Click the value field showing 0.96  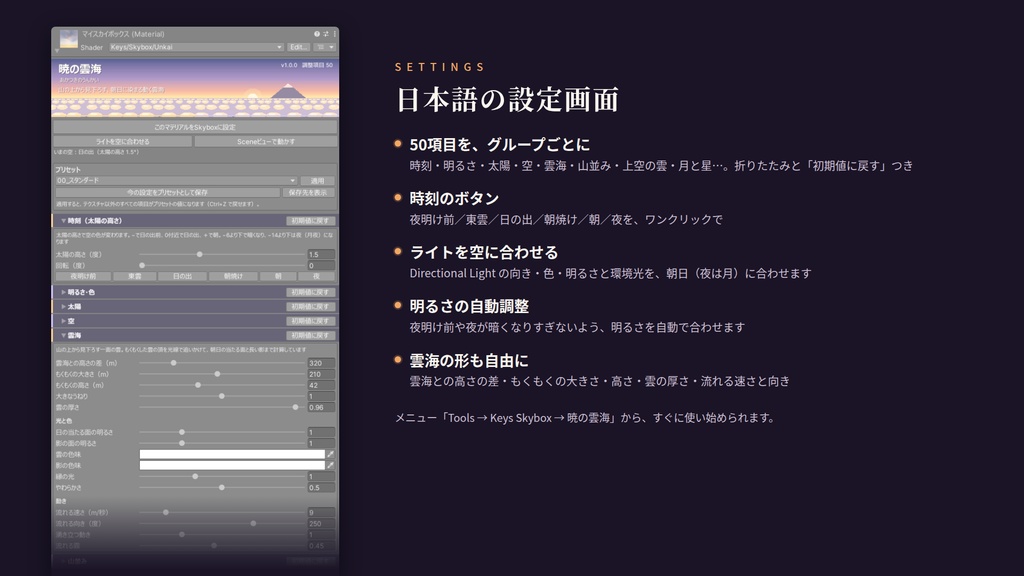coord(321,408)
